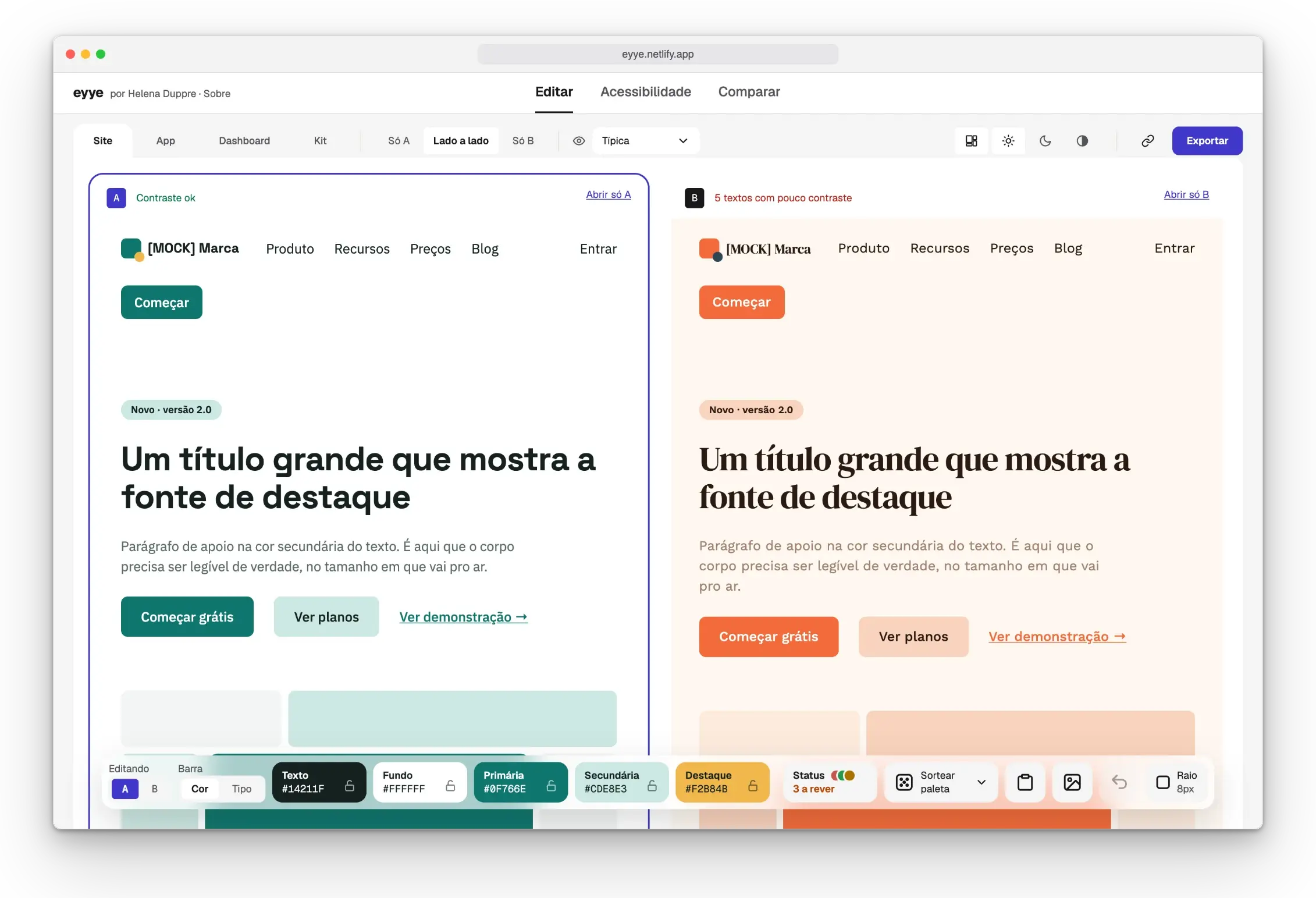The height and width of the screenshot is (898, 1316).
Task: Toggle lock on Destaque color
Action: 753,785
